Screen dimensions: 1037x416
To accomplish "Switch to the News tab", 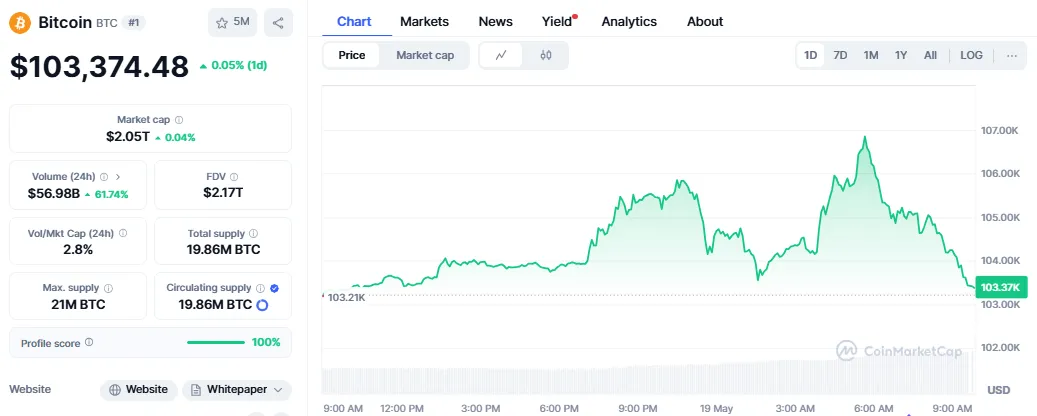I will [x=495, y=22].
